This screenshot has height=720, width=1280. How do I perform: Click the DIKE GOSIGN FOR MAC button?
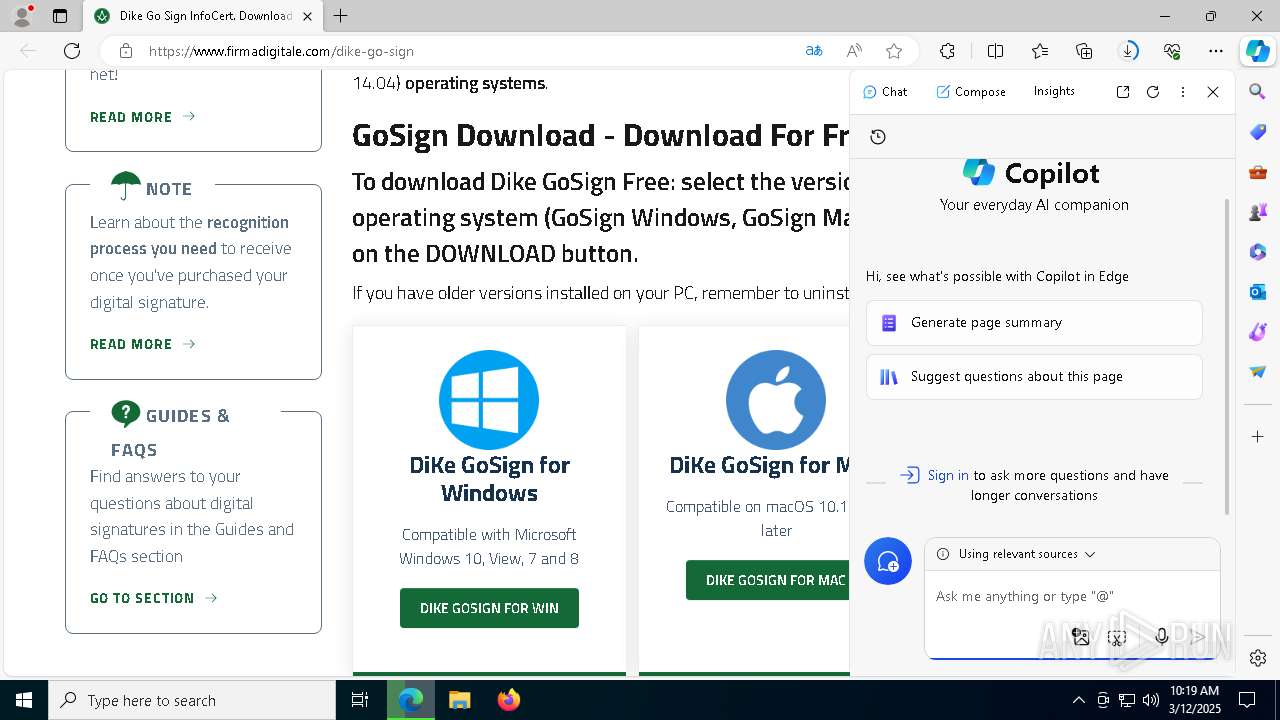768,580
